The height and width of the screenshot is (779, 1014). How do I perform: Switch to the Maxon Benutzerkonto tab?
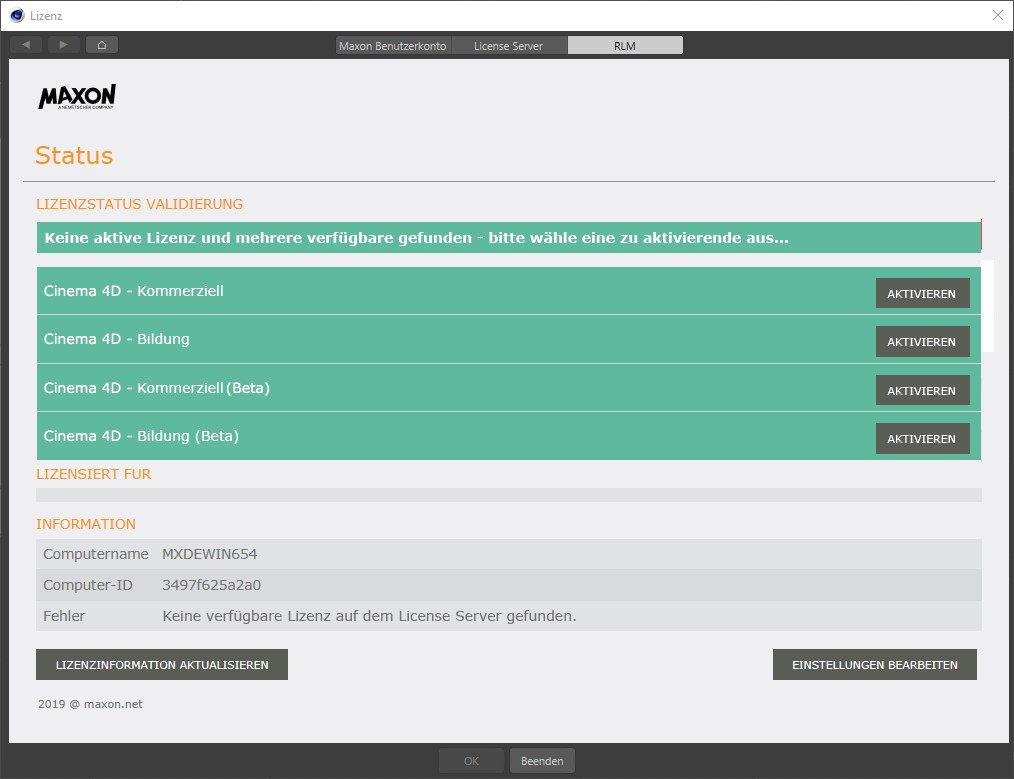pyautogui.click(x=392, y=46)
